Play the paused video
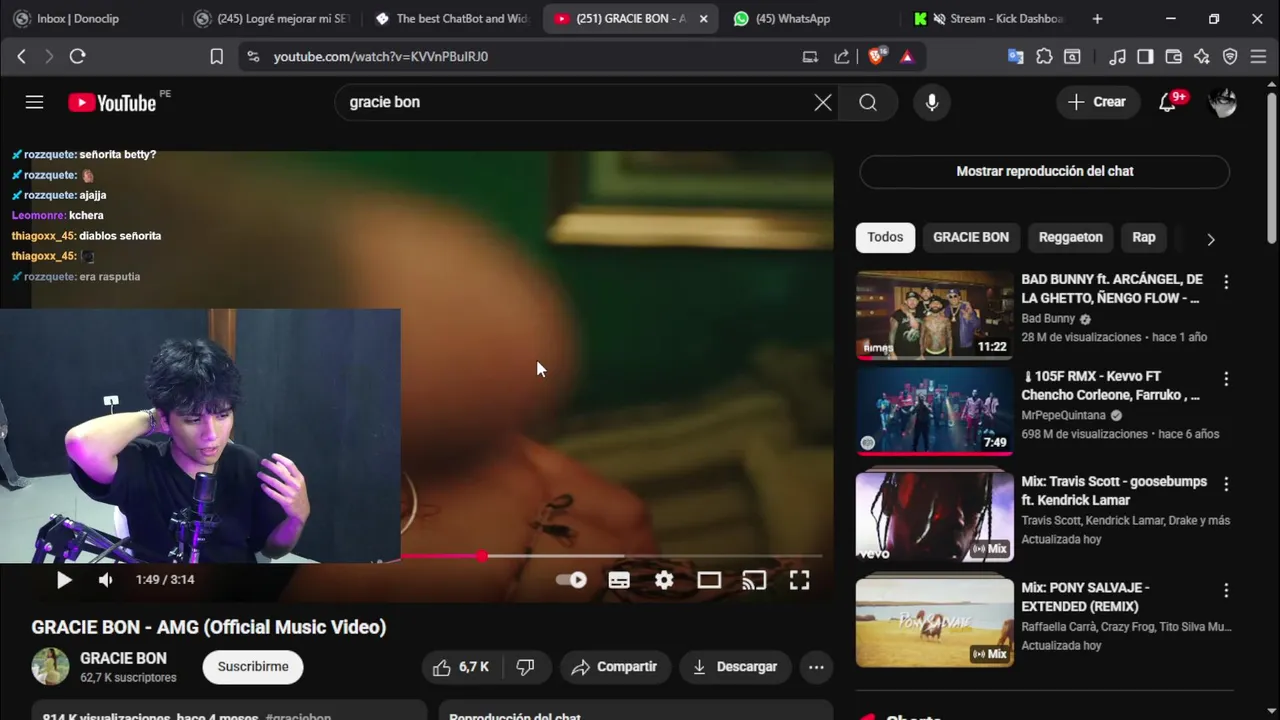1280x720 pixels. (x=63, y=580)
